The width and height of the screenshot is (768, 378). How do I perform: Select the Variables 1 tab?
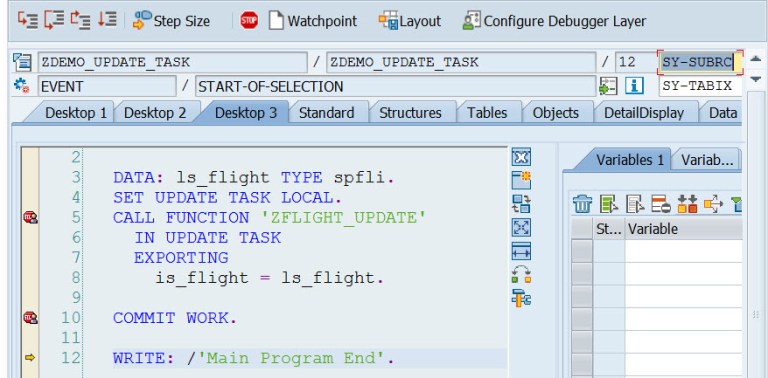(x=629, y=160)
